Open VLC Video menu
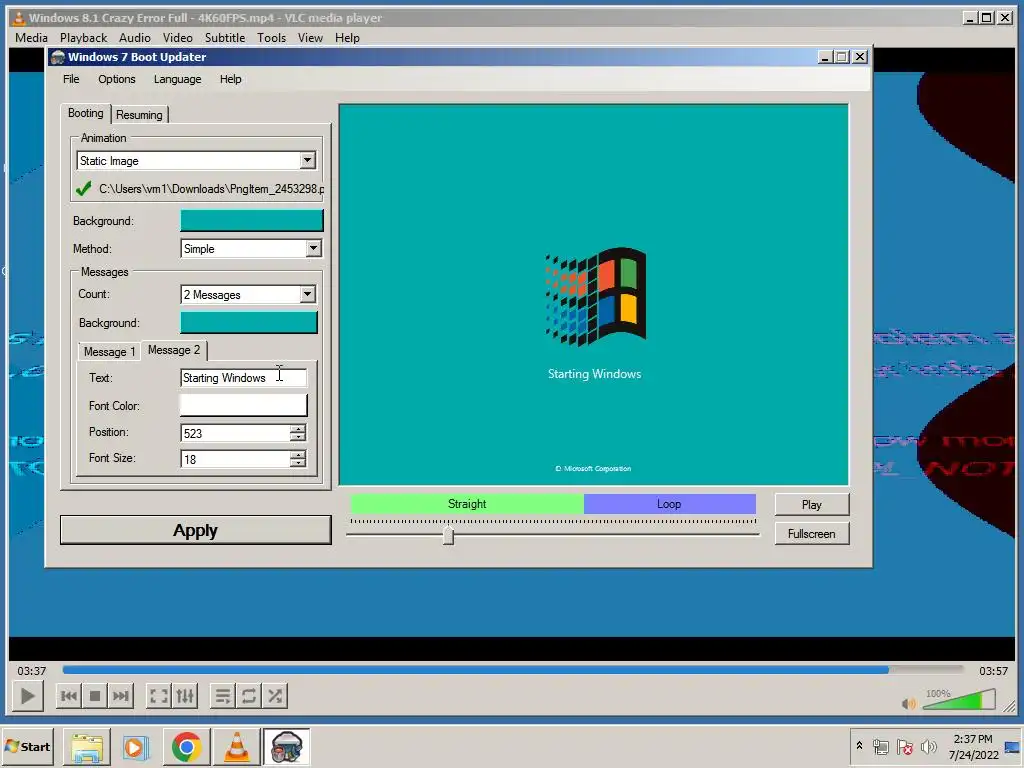Screen dimensions: 1024x768 coord(178,38)
